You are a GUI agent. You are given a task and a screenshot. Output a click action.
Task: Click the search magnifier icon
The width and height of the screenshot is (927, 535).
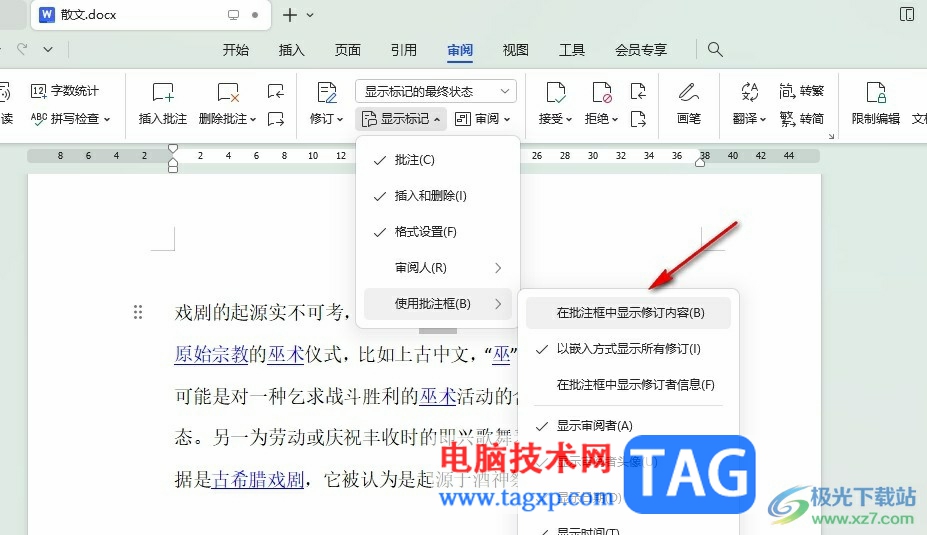(x=715, y=50)
